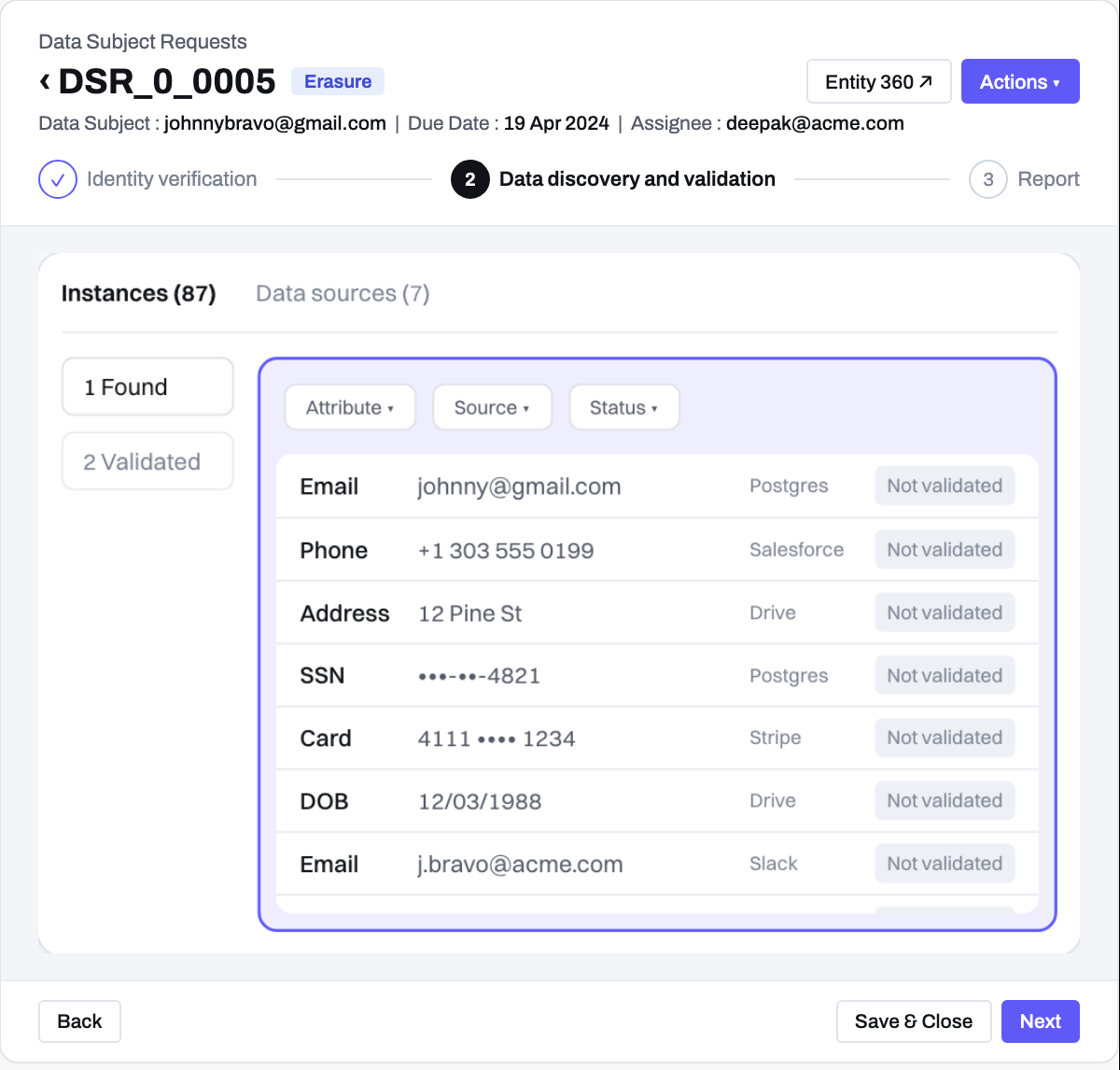Switch to the Data sources (7) tab
The image size is (1120, 1070).
click(343, 293)
